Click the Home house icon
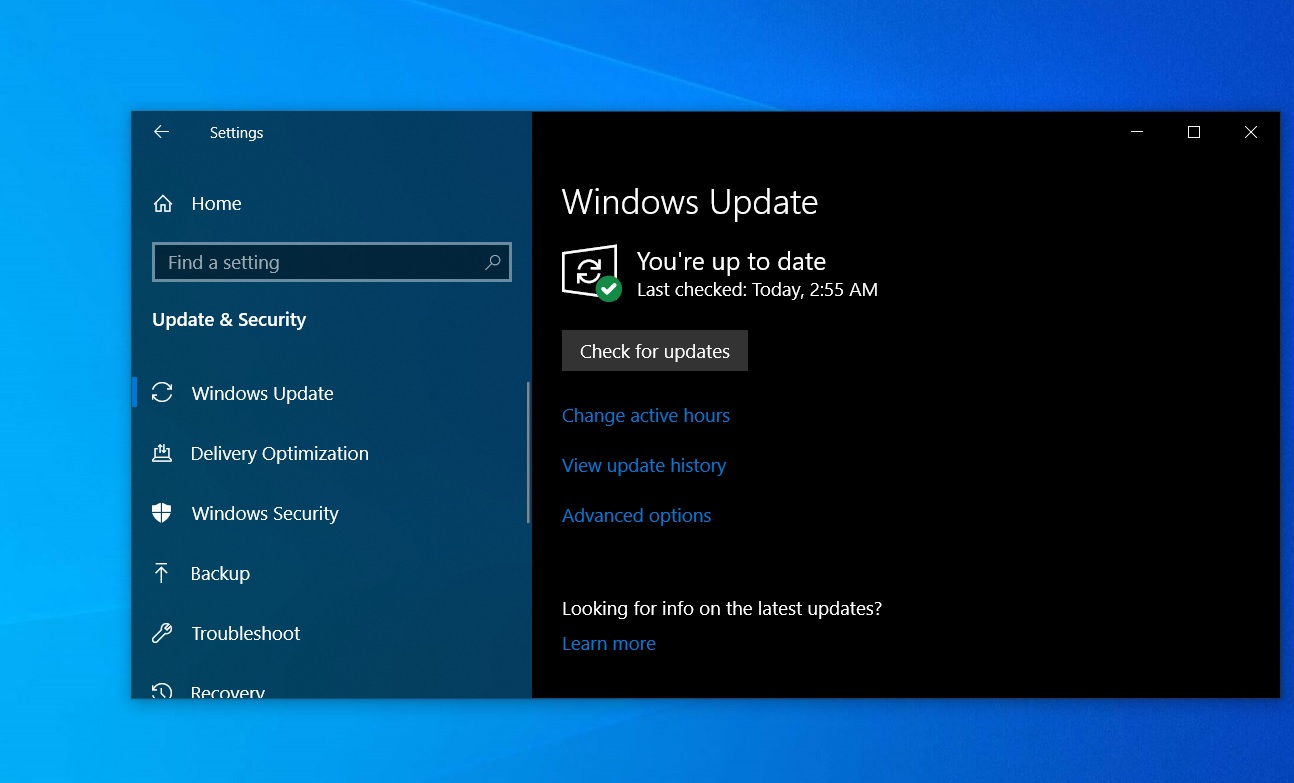1294x783 pixels. 162,204
